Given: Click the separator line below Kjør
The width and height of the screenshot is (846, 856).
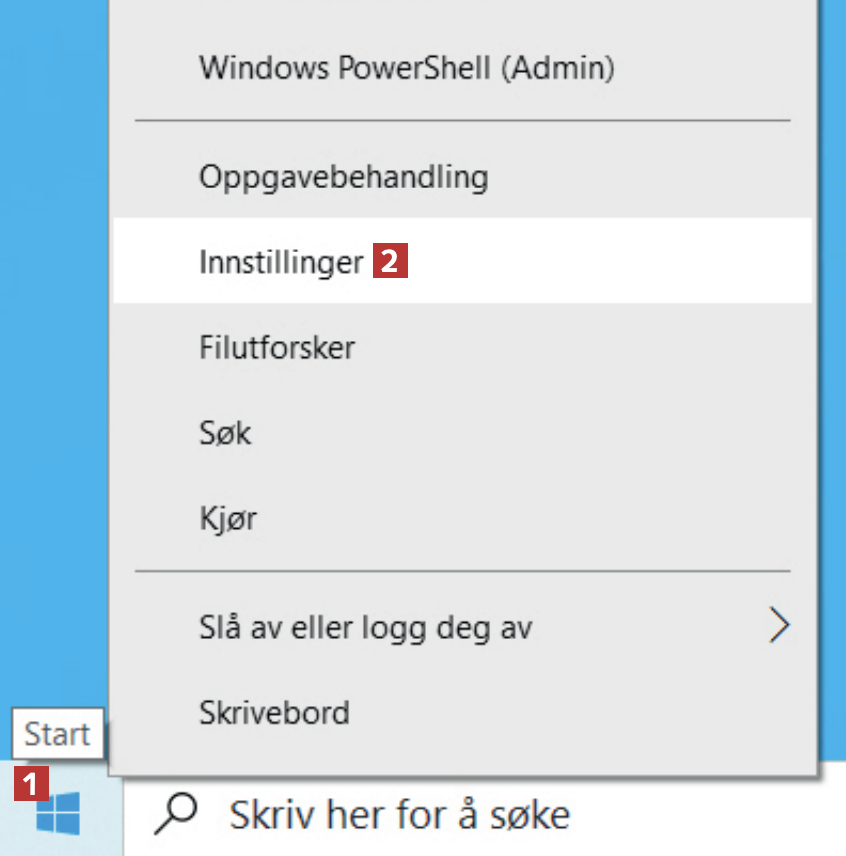Looking at the screenshot, I should (x=462, y=572).
